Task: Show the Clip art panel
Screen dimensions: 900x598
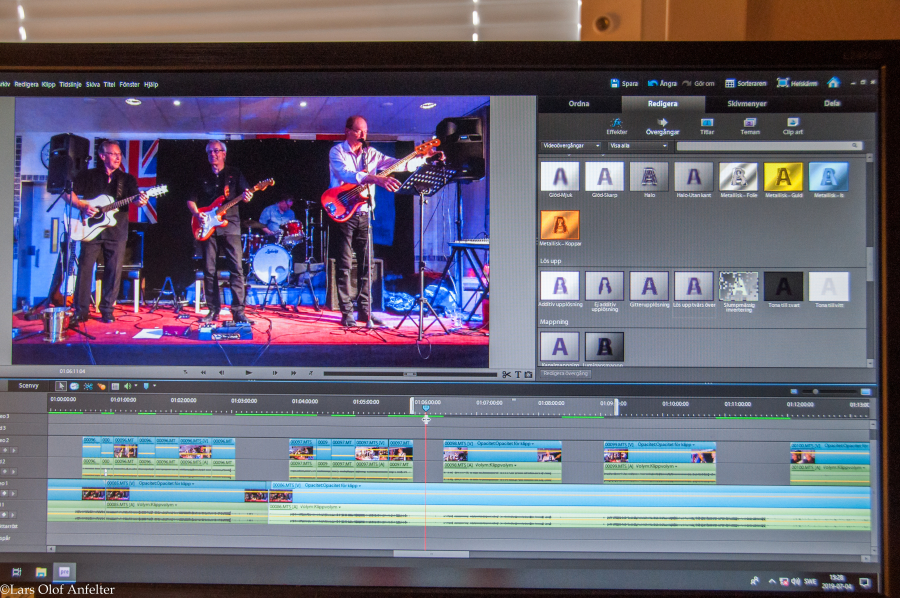Action: pos(793,126)
